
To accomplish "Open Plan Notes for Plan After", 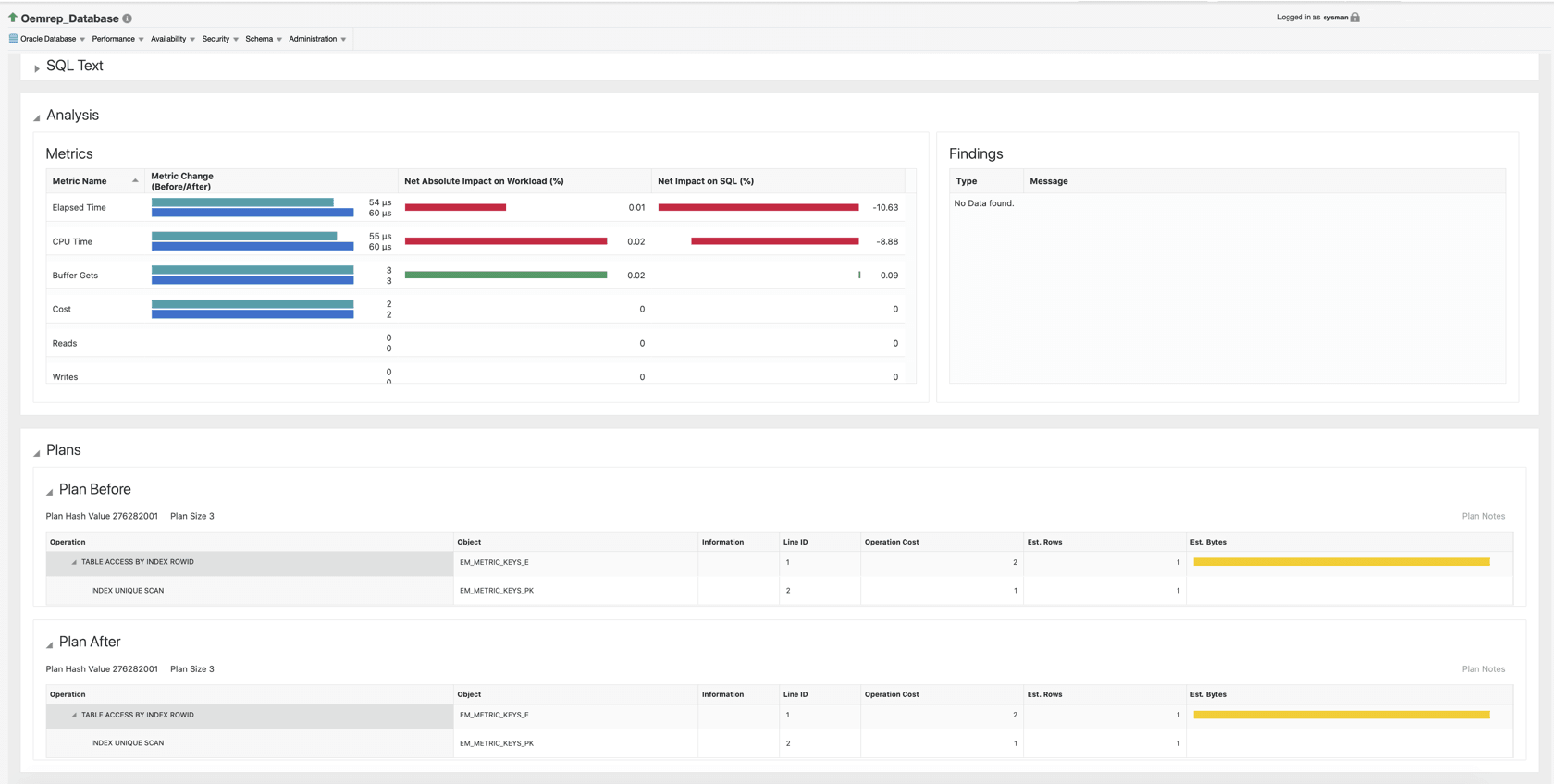I will pos(1483,668).
